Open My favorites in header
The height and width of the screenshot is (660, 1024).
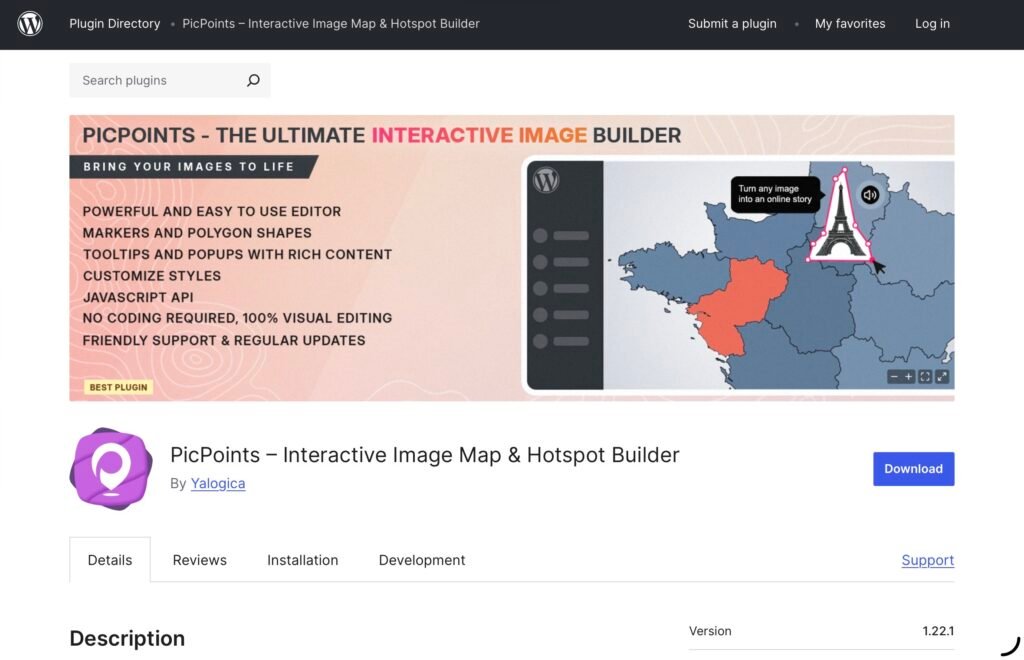(850, 24)
